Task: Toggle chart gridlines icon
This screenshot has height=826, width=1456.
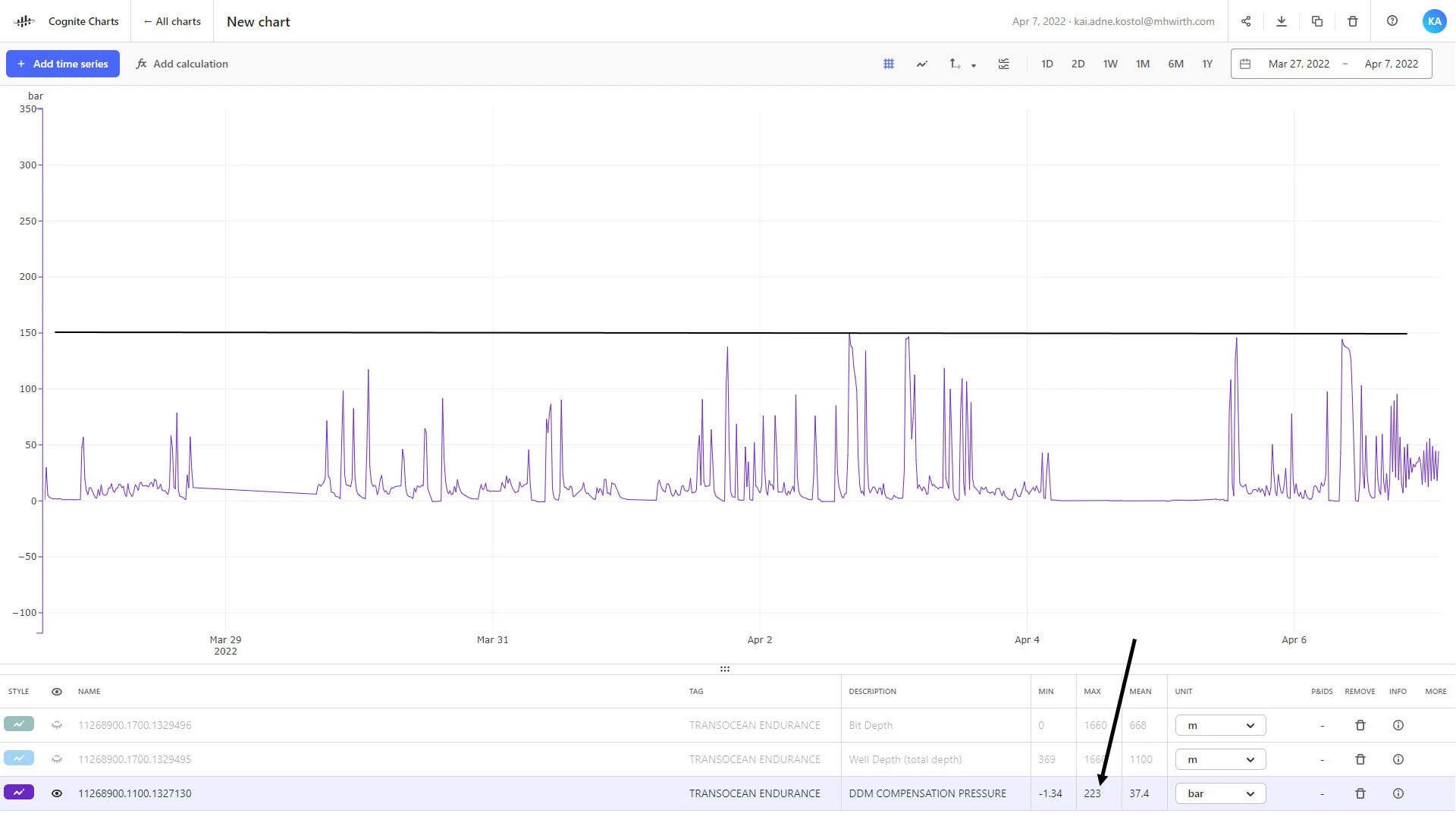Action: (889, 64)
